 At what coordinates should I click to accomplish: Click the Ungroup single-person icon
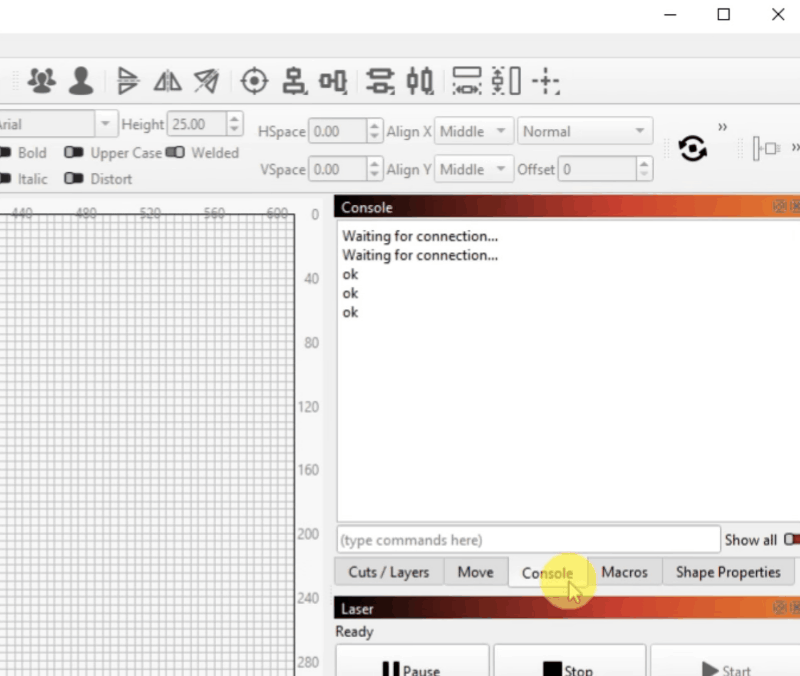[x=81, y=81]
